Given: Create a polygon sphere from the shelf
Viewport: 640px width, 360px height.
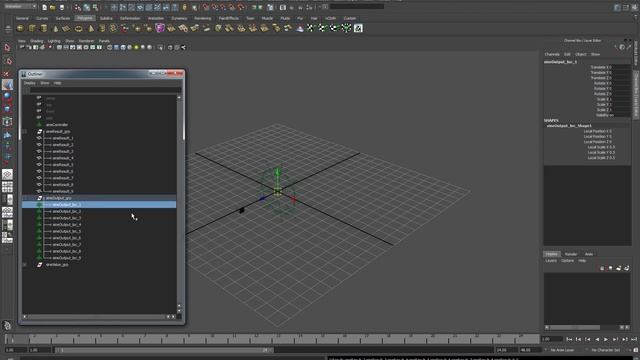Looking at the screenshot, I should [20, 28].
